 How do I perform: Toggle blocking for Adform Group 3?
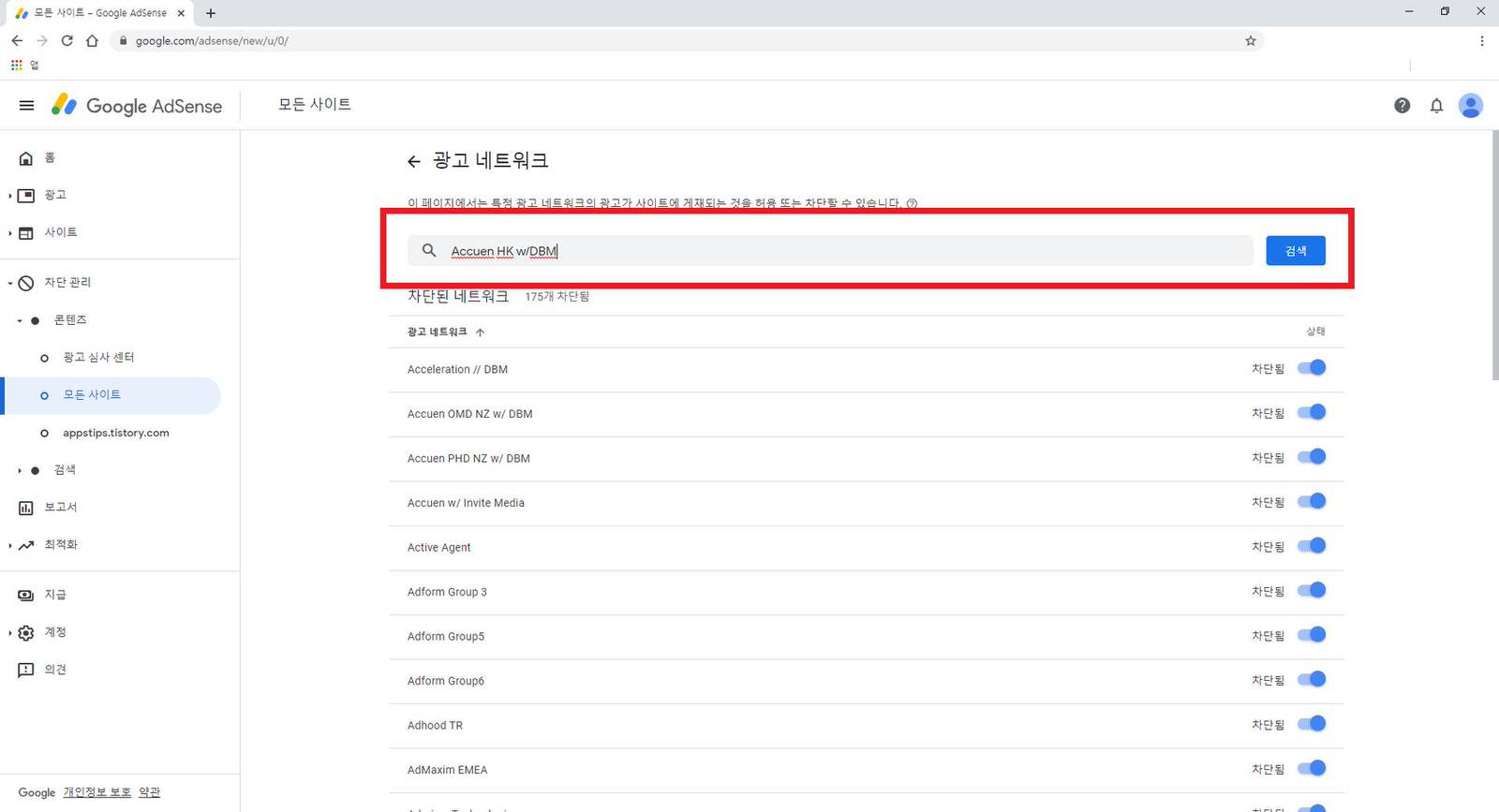point(1312,590)
